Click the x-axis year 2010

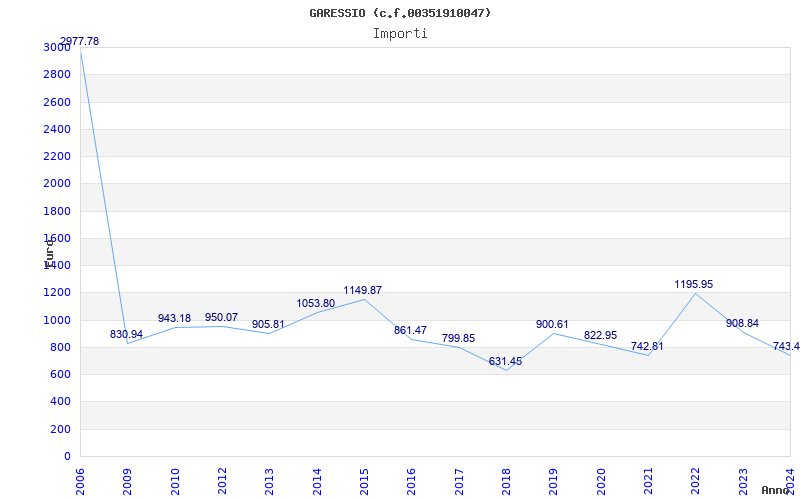coord(175,481)
